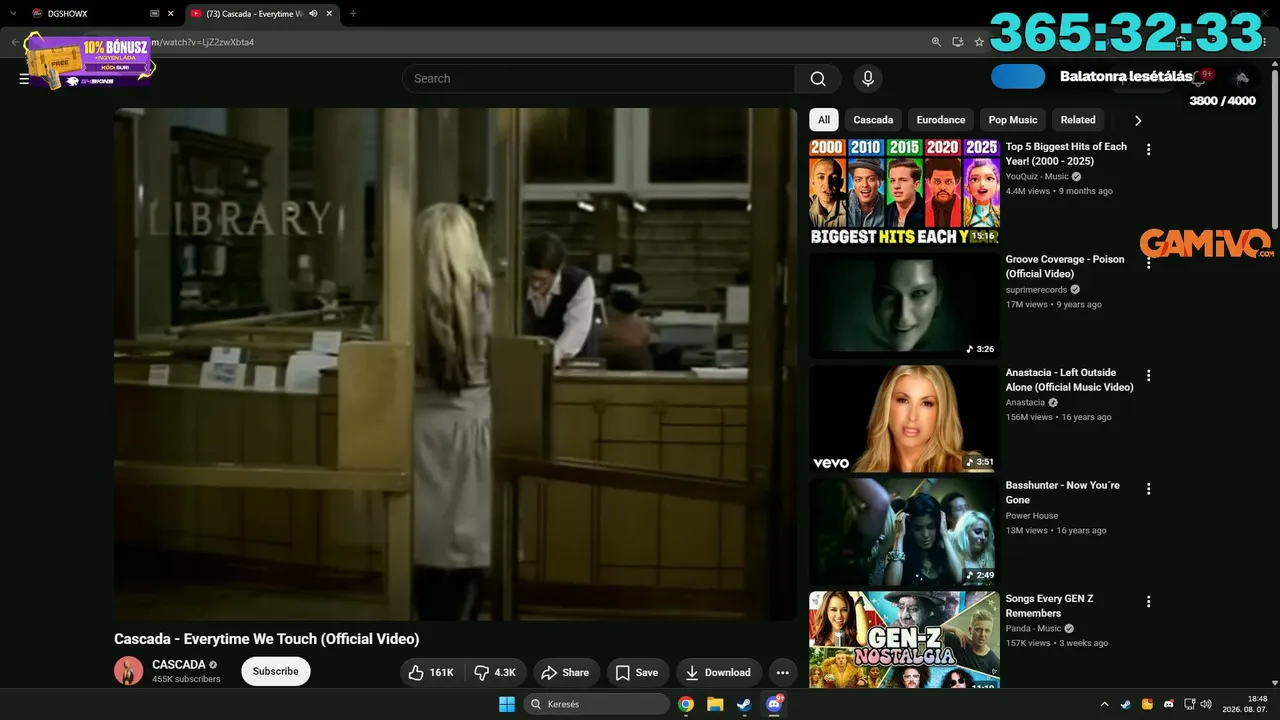The width and height of the screenshot is (1280, 720).
Task: Save the video to a playlist
Action: [637, 673]
